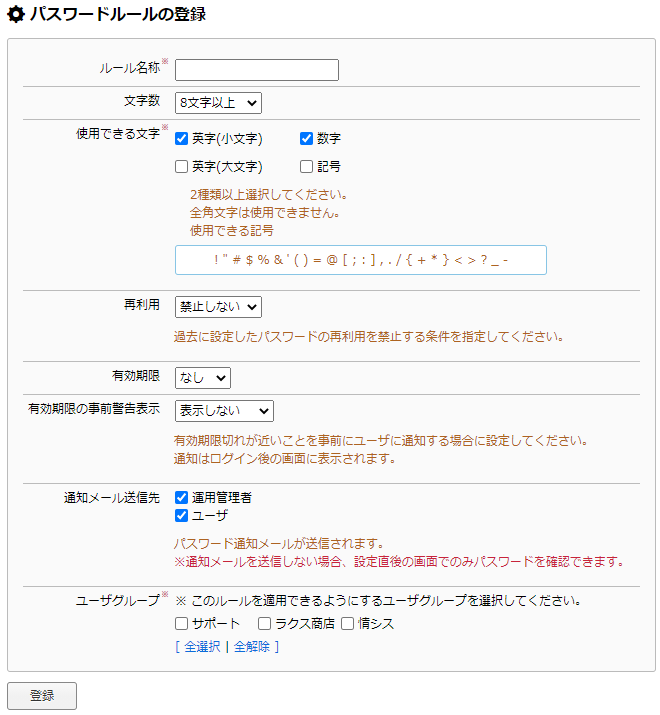The image size is (660, 715).
Task: Focus the ルール名称 text field
Action: pos(257,70)
